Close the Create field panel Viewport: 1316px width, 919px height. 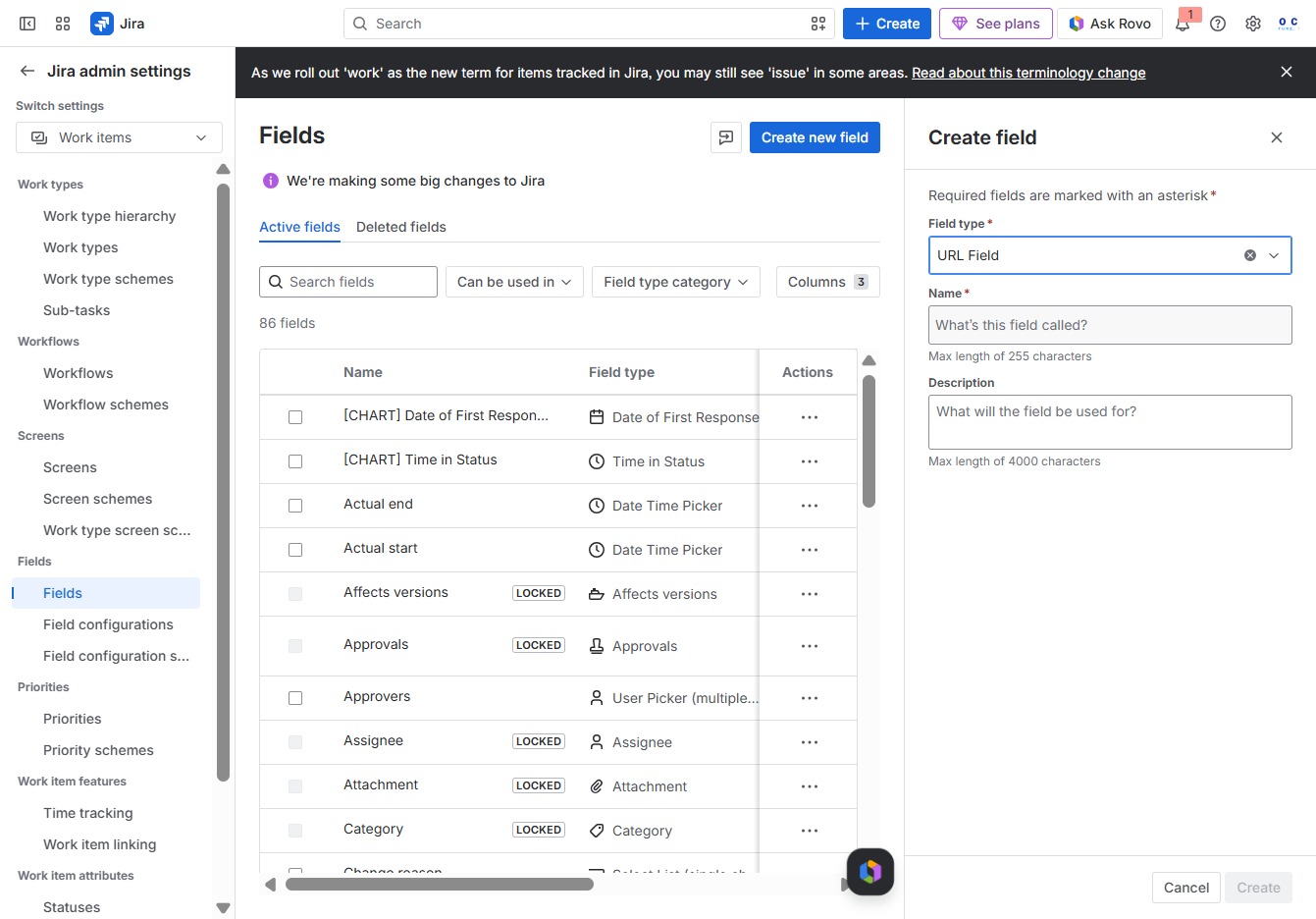1277,137
